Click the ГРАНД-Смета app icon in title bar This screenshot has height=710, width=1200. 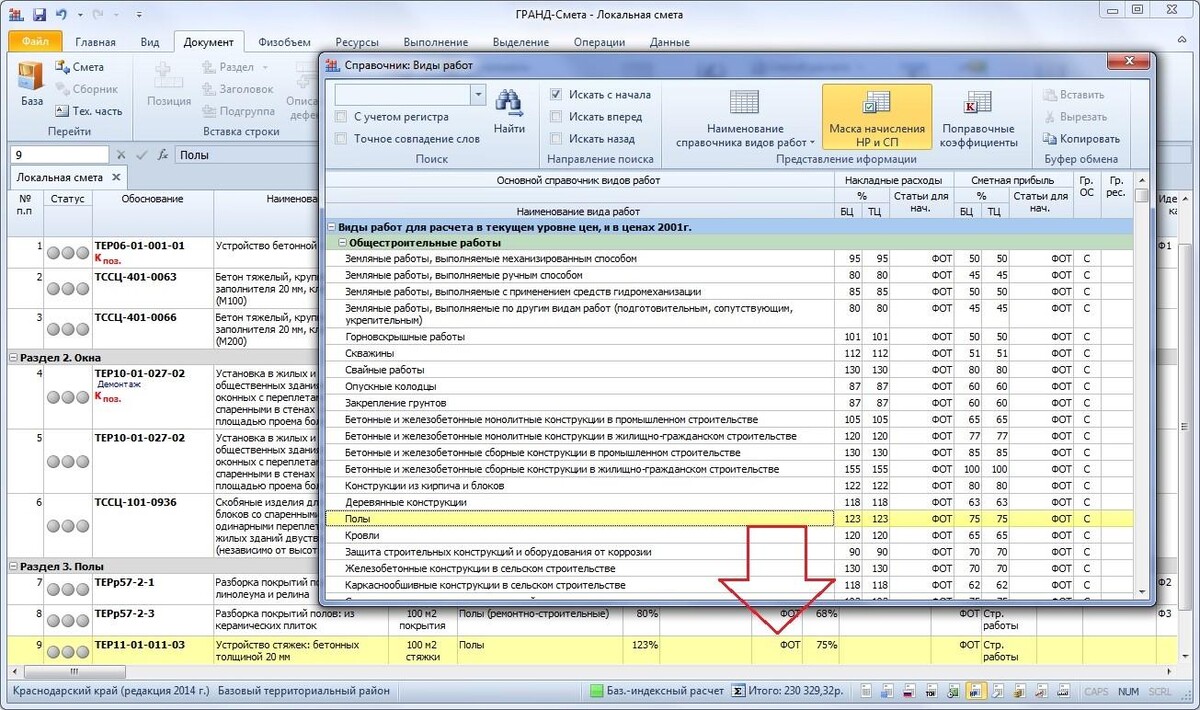tap(18, 14)
